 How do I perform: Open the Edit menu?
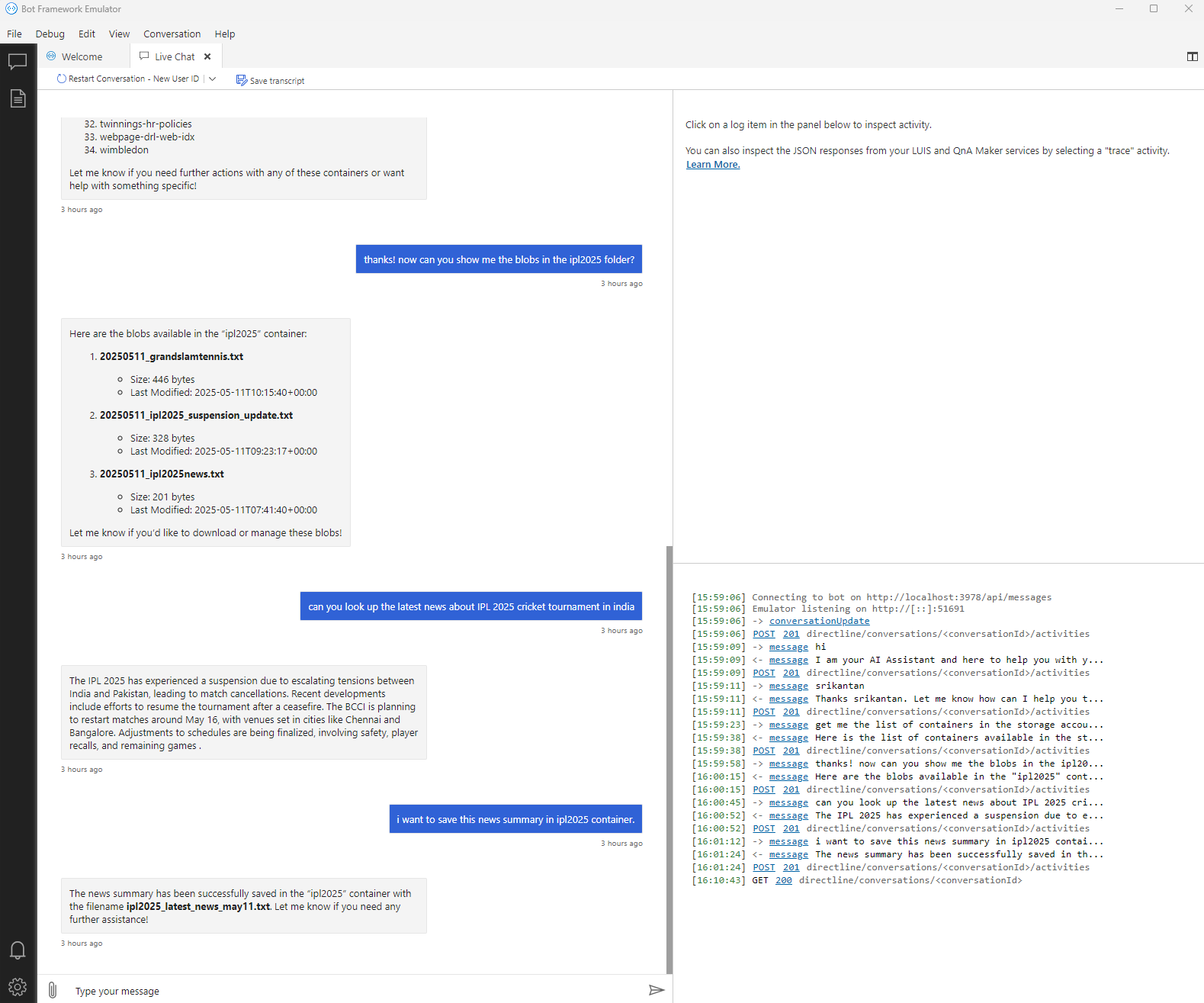(x=87, y=34)
